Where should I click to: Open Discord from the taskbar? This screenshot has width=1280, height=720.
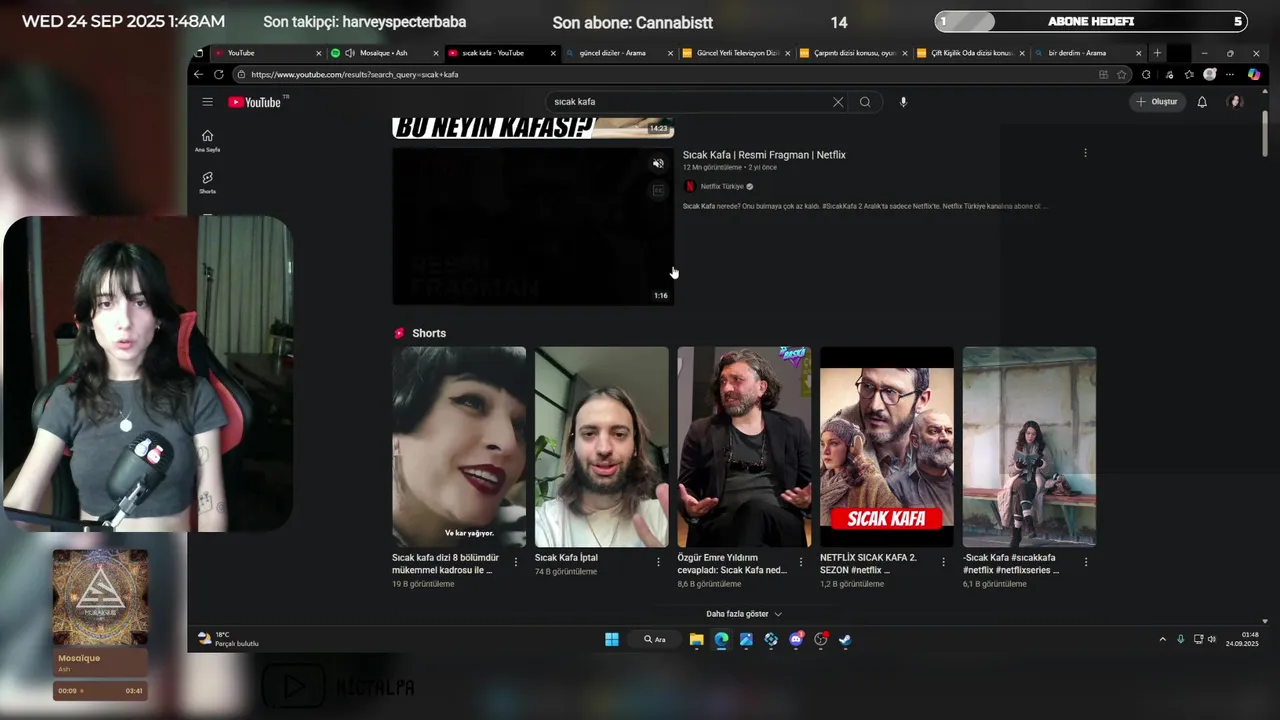point(796,639)
